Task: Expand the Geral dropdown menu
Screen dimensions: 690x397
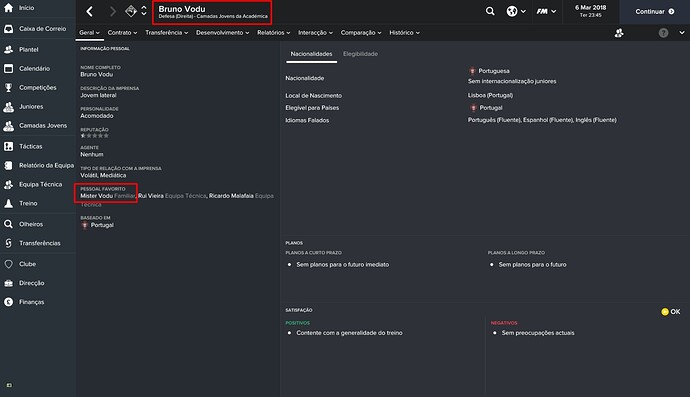Action: 89,33
